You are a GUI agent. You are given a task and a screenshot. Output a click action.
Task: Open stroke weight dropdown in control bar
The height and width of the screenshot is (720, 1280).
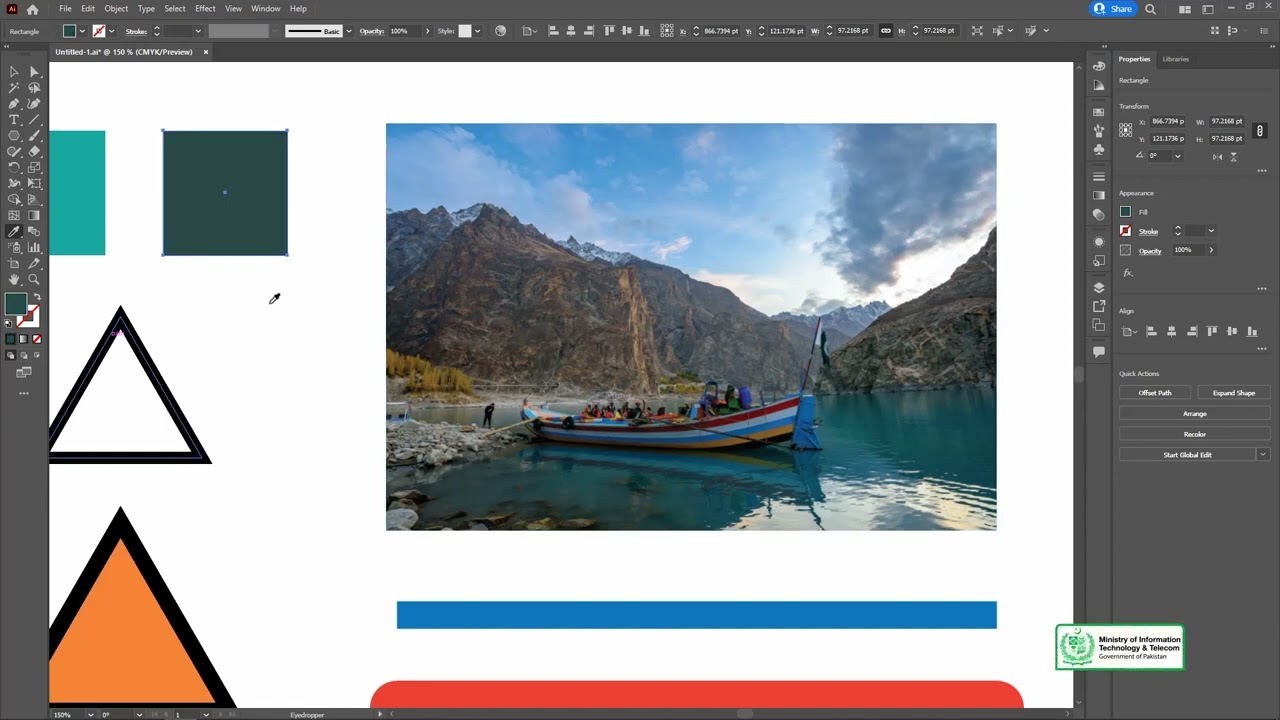point(198,31)
